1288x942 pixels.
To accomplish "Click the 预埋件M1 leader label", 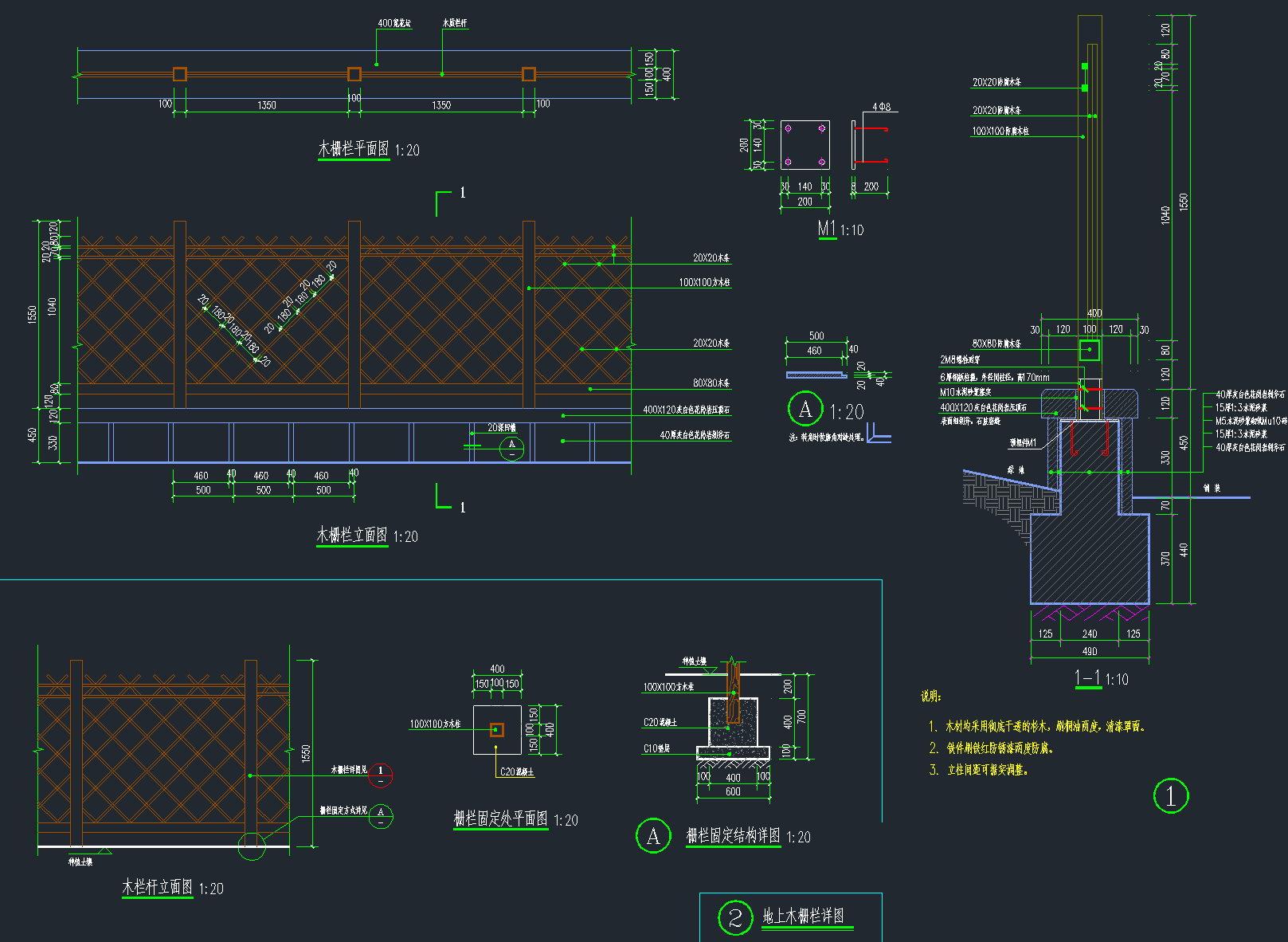I will [x=1023, y=442].
